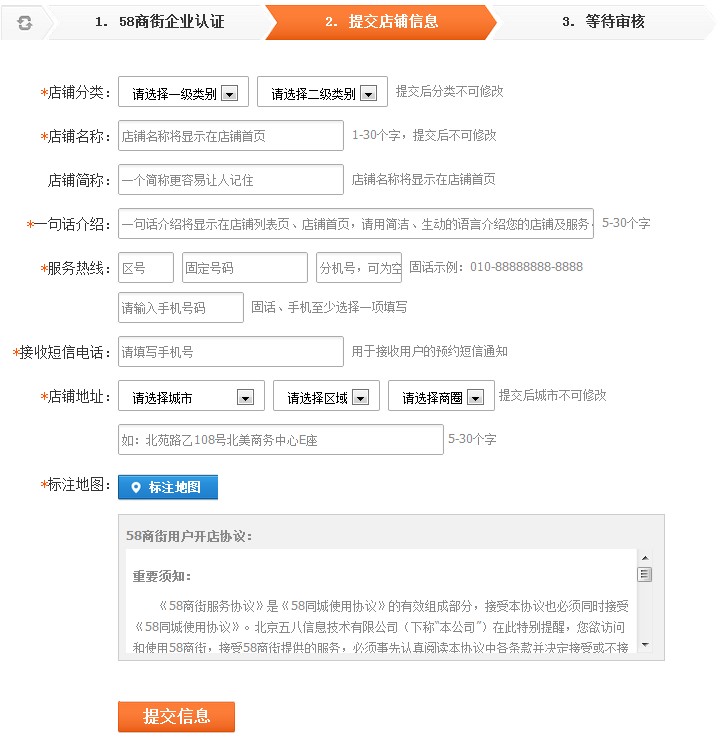Viewport: 724px width, 742px height.
Task: Select step 1 58商街企业认证 tab
Action: [158, 22]
